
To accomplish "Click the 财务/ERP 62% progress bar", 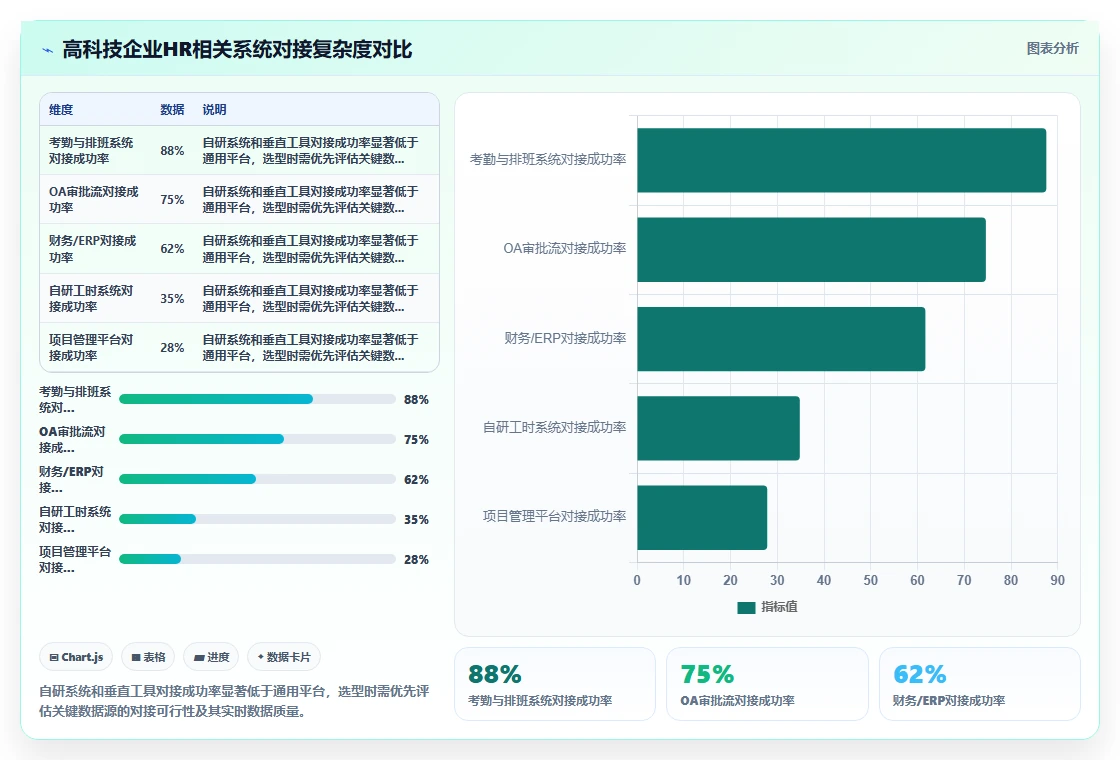I will tap(257, 479).
